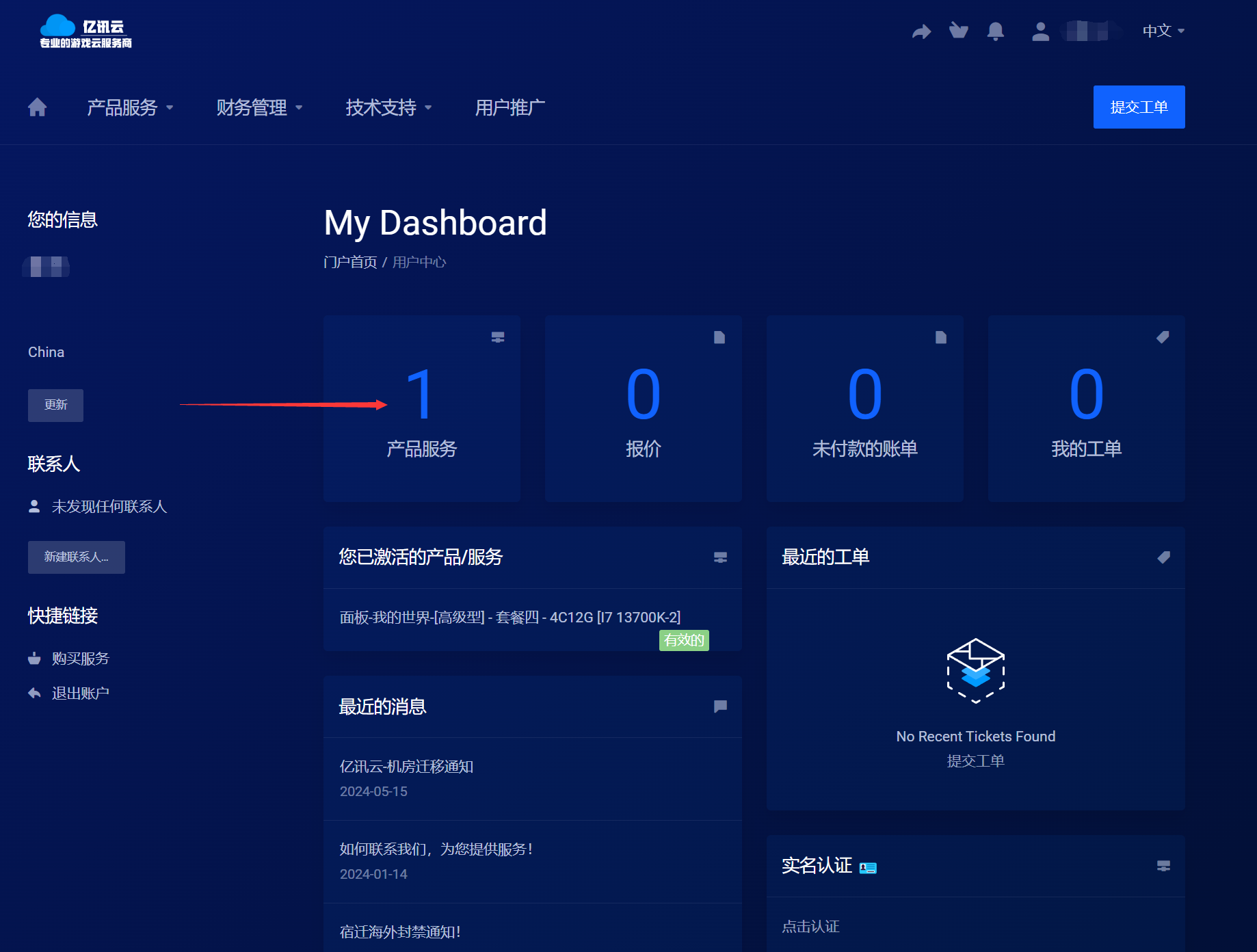Click 用户中心 breadcrumb
Screen dimensions: 1257x952
coord(419,262)
